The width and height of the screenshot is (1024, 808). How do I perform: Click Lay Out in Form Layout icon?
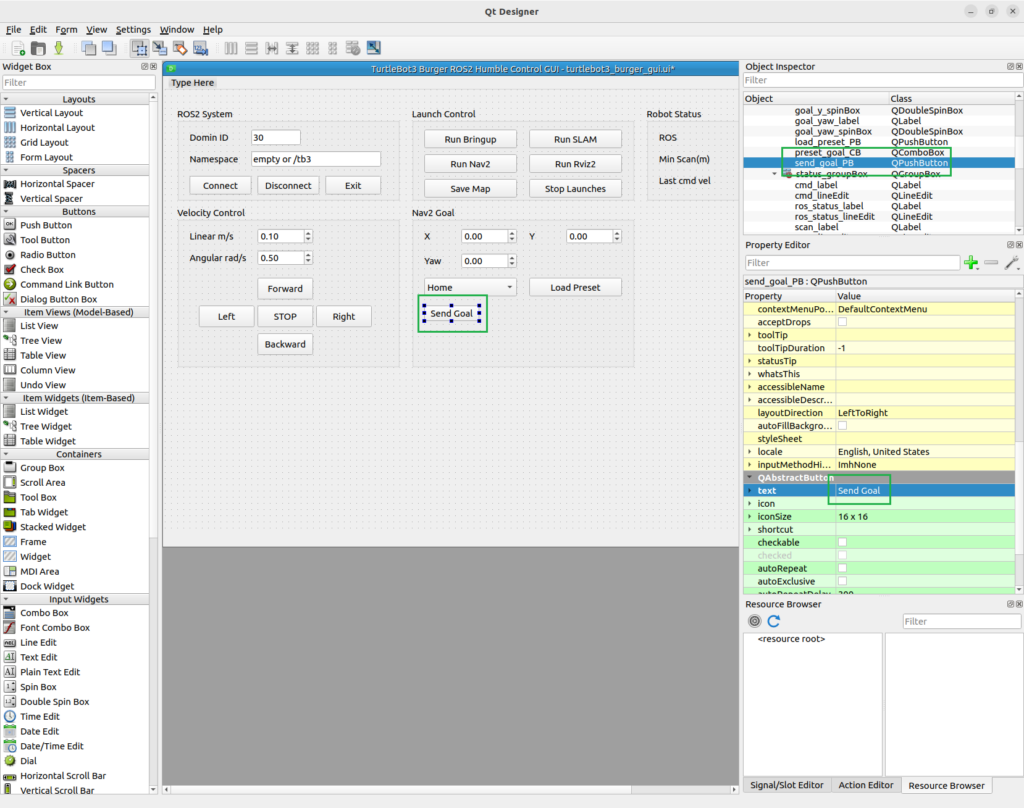click(333, 48)
